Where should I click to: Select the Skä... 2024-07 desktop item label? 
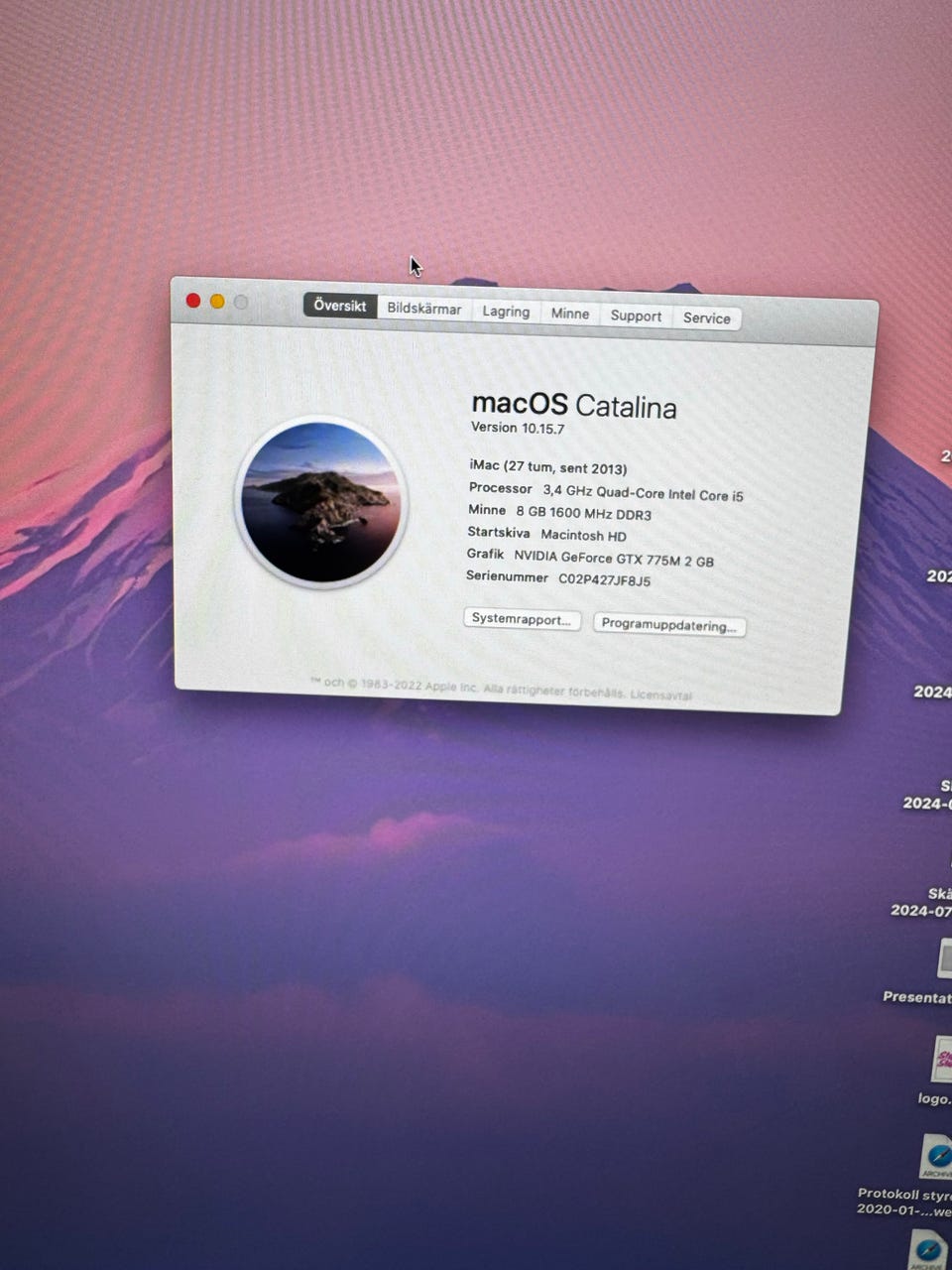coord(922,902)
